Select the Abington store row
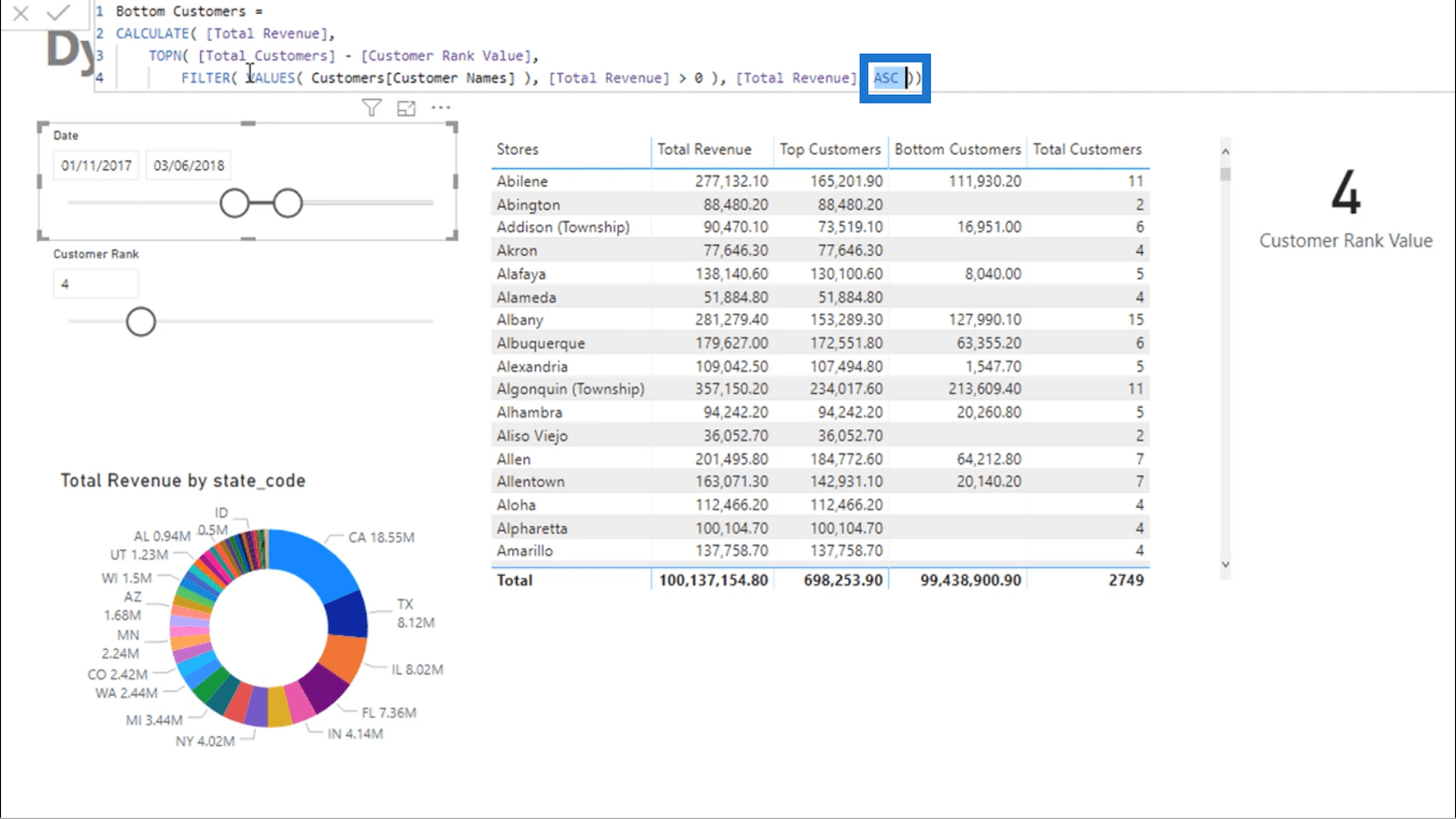The image size is (1456, 819). 820,205
